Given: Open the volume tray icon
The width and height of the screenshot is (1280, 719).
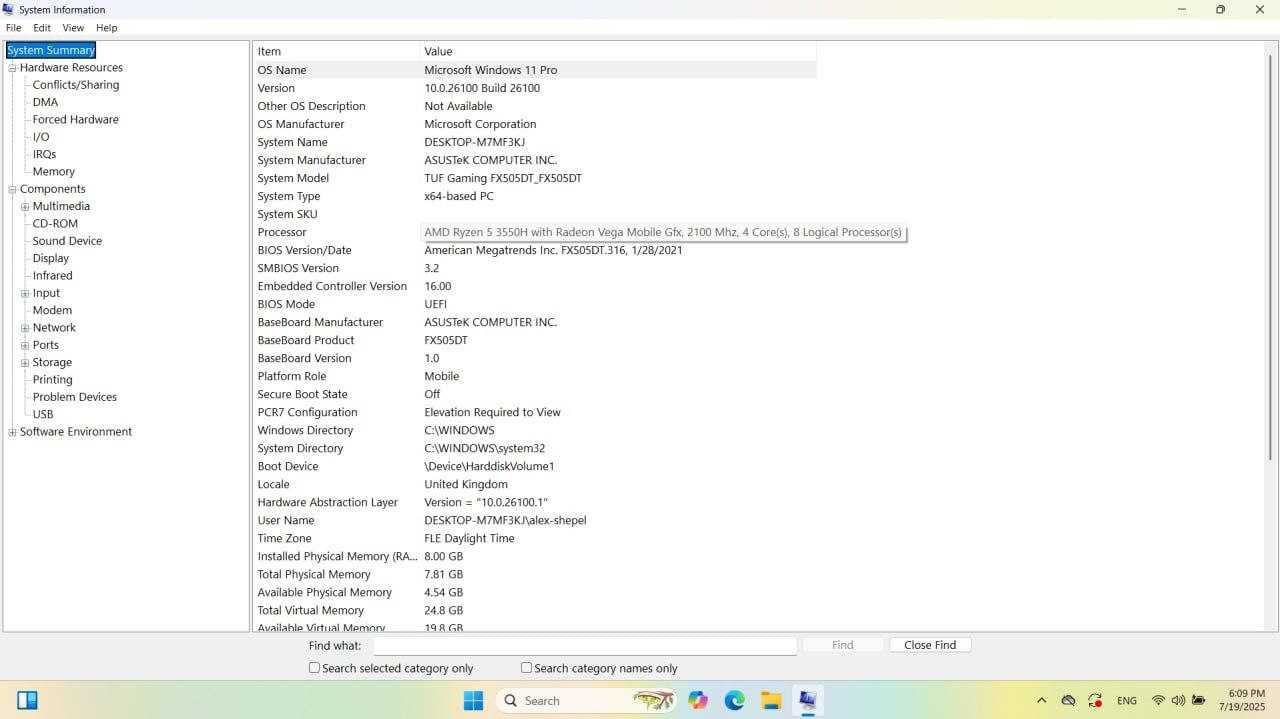Looking at the screenshot, I should tap(1178, 700).
